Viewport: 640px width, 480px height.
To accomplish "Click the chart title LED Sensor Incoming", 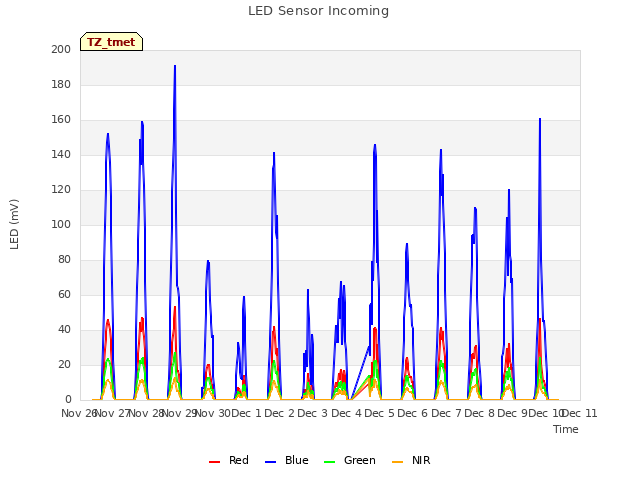I will pos(318,11).
